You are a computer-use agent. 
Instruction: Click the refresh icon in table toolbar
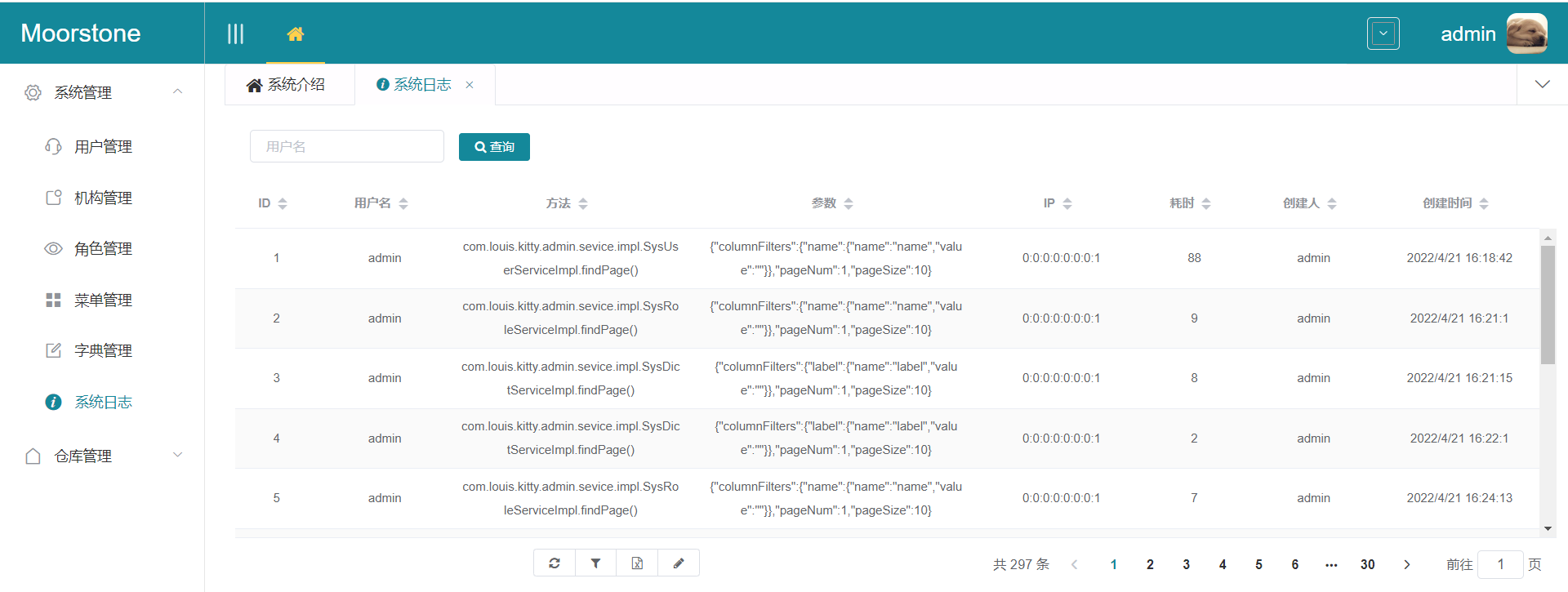[x=555, y=563]
